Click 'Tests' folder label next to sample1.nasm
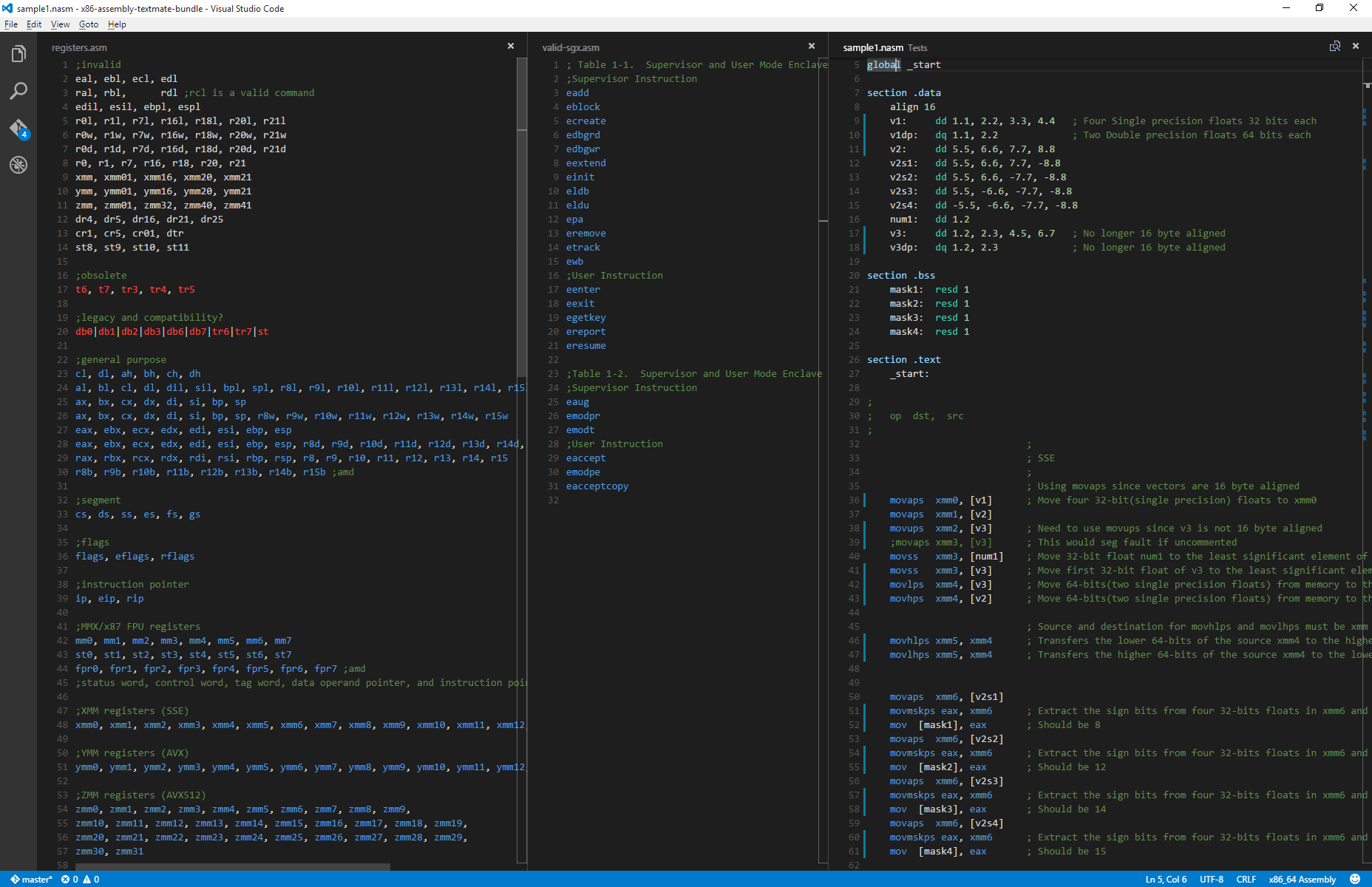Image resolution: width=1372 pixels, height=887 pixels. (x=917, y=48)
